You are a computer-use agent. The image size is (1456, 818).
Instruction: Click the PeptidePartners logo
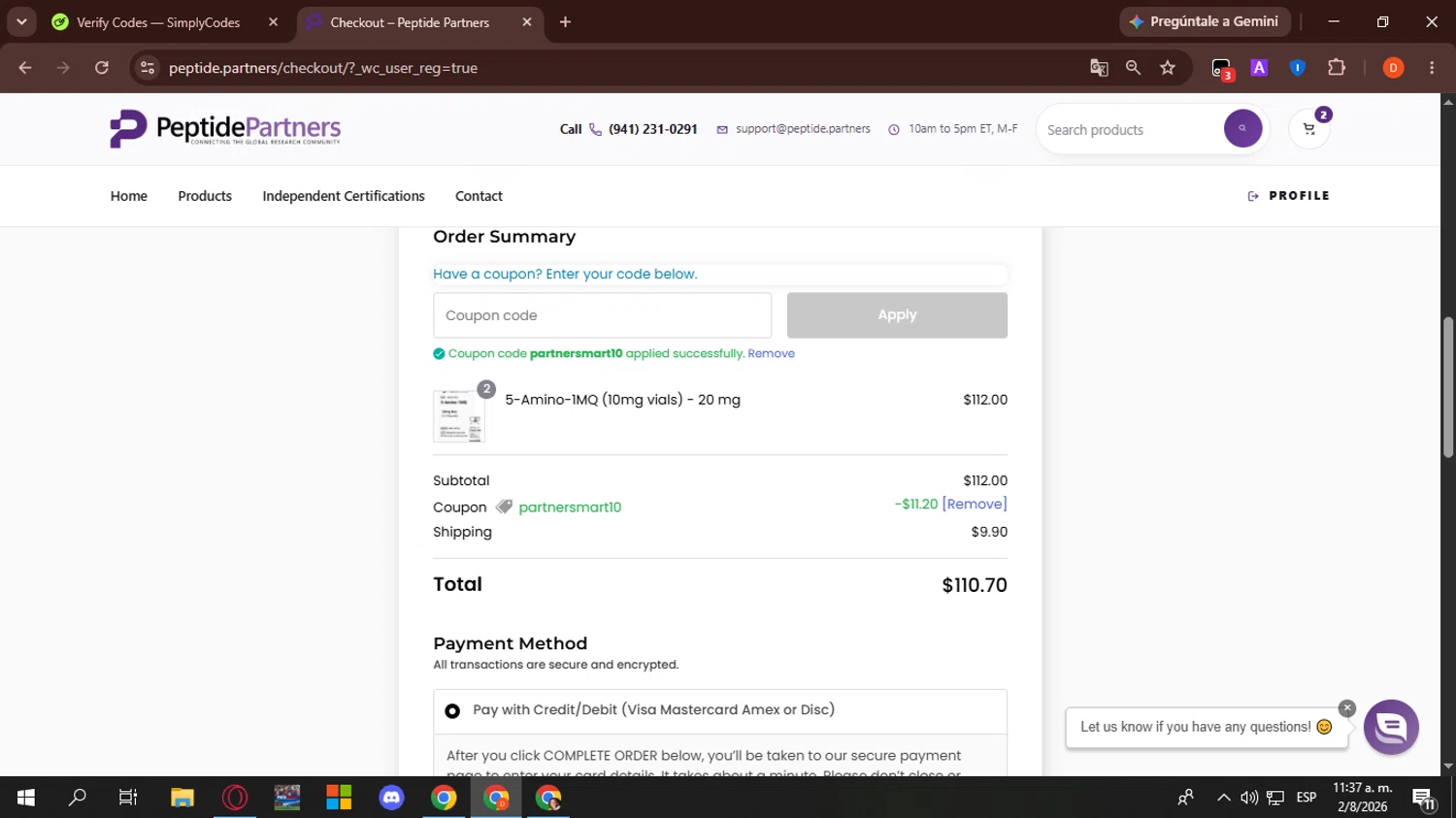tap(225, 128)
